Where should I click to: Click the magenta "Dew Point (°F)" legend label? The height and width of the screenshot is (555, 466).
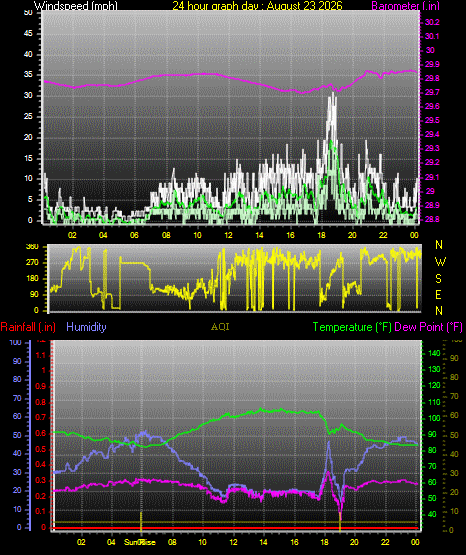(428, 327)
